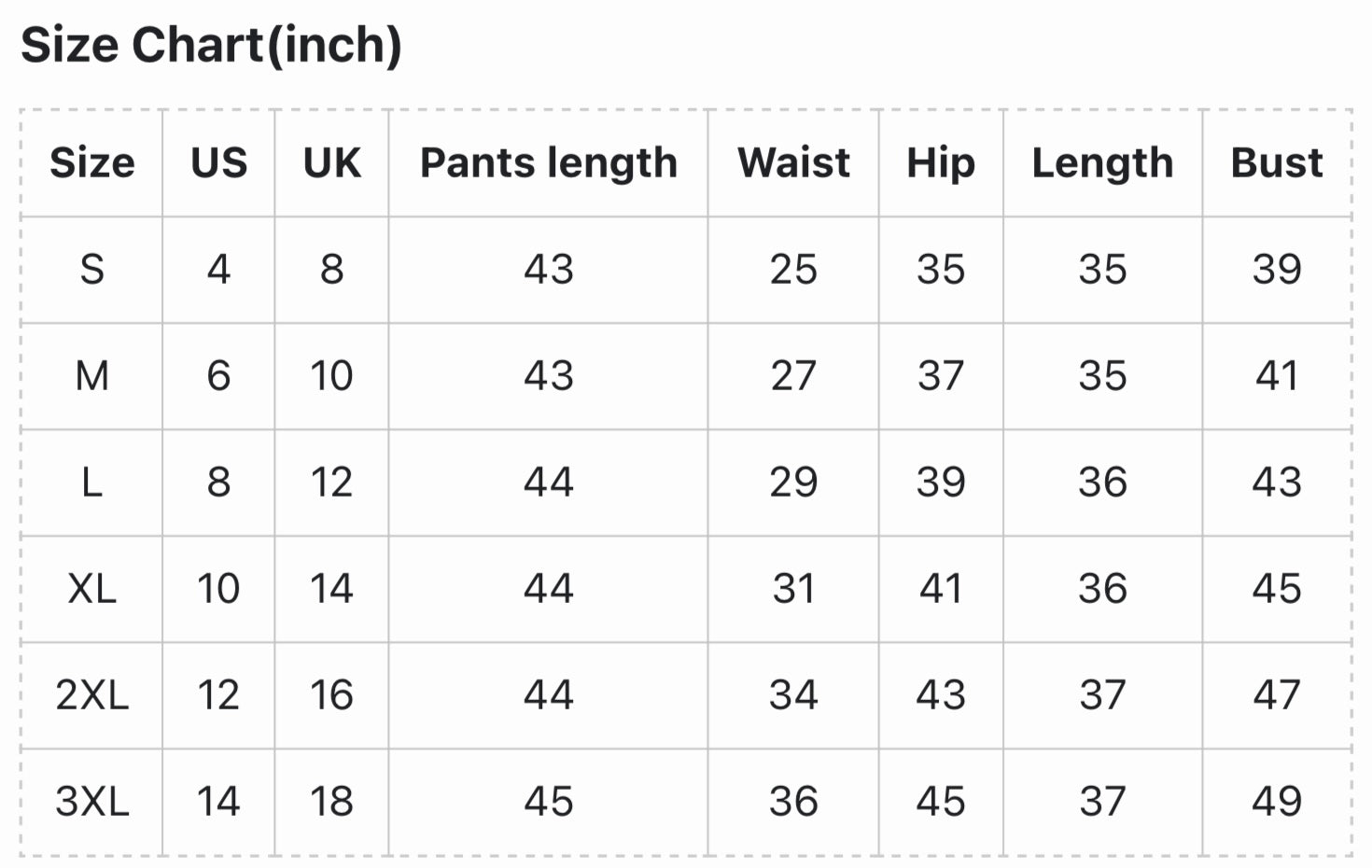Select the 2XL size row label
Viewport: 1372px width, 868px height.
click(91, 695)
